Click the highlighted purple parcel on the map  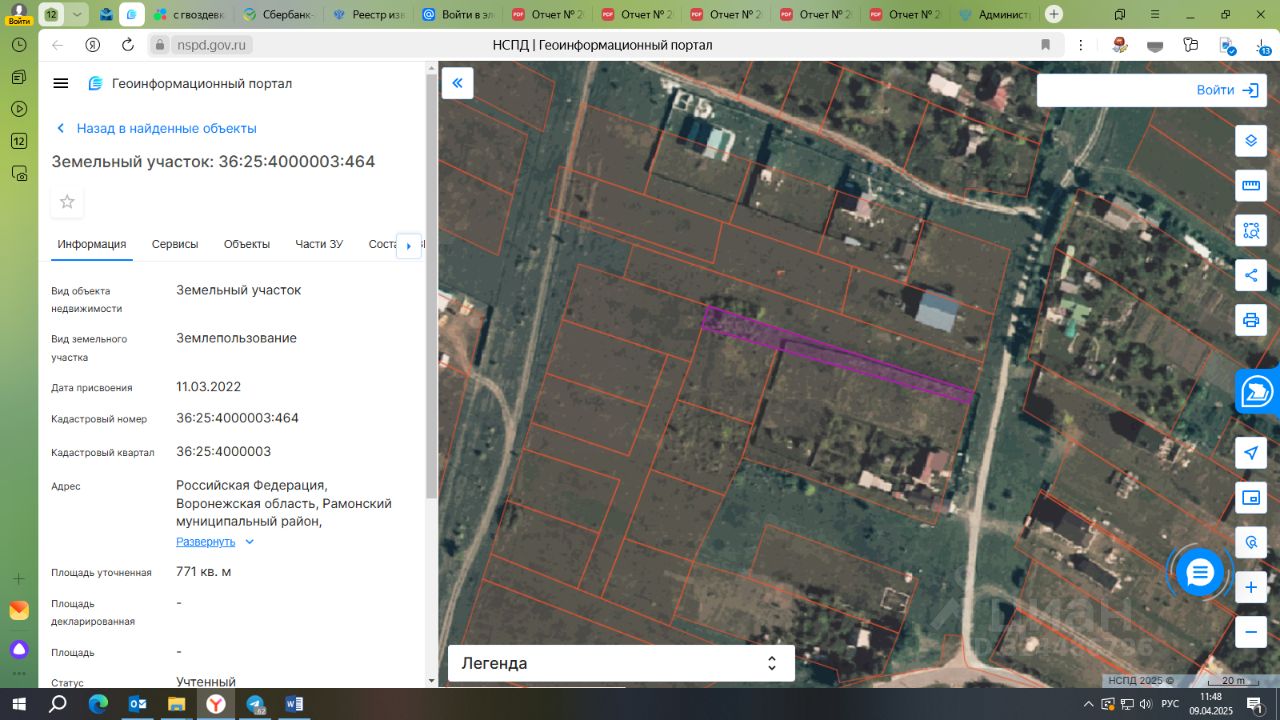[838, 354]
